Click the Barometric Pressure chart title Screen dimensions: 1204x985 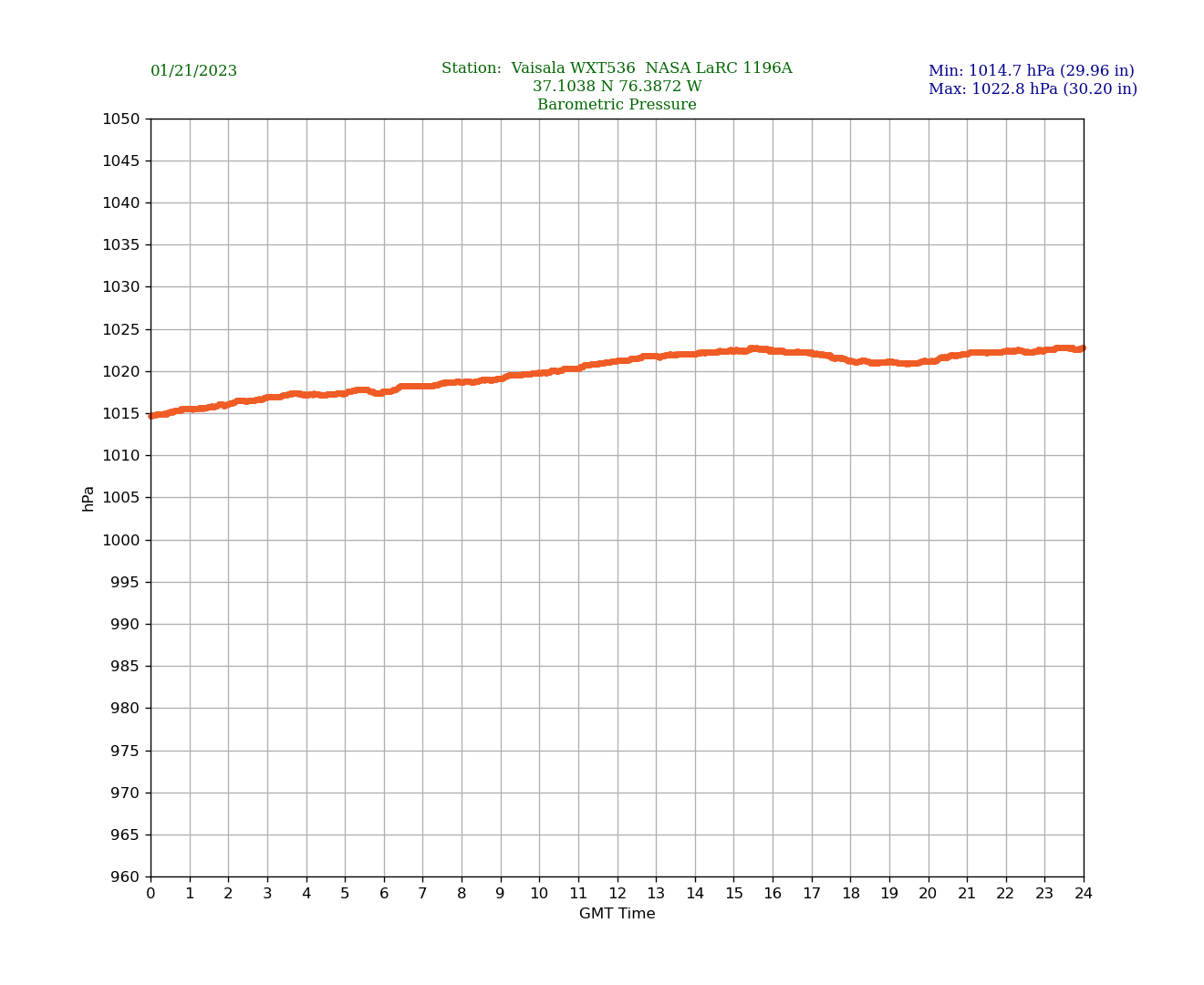coord(617,105)
